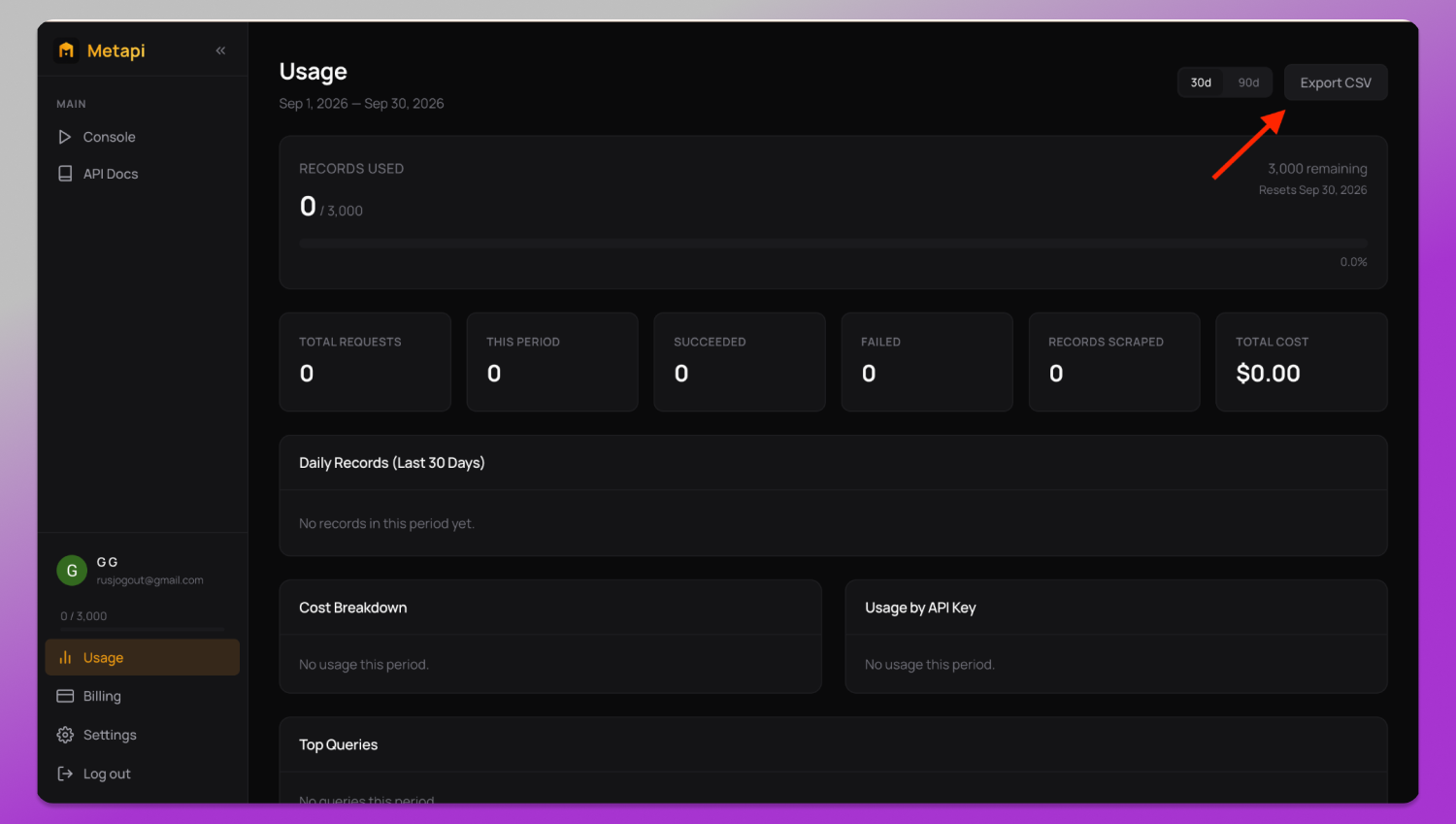
Task: Click the Total Cost $0.00 value
Action: [1268, 374]
